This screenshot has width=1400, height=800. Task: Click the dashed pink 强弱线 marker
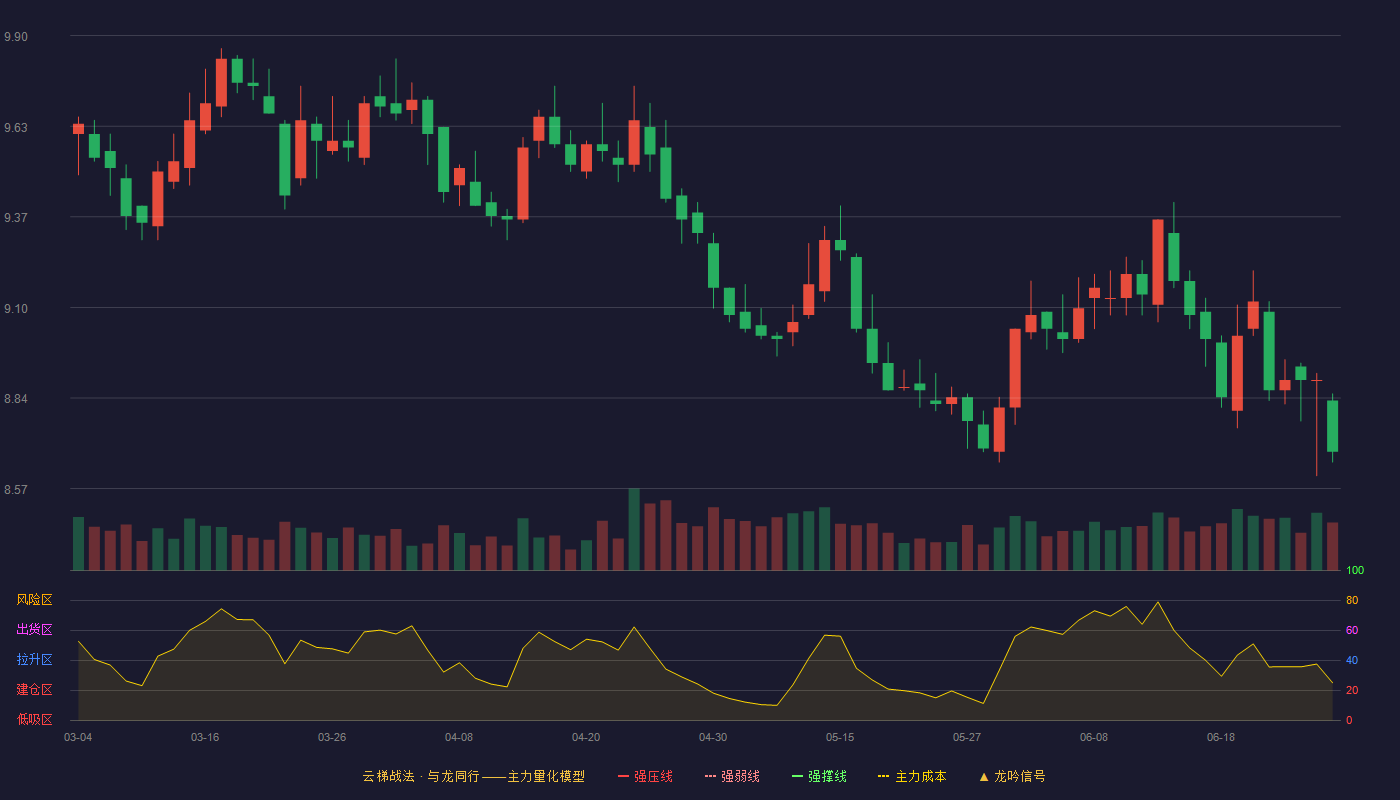click(x=711, y=776)
